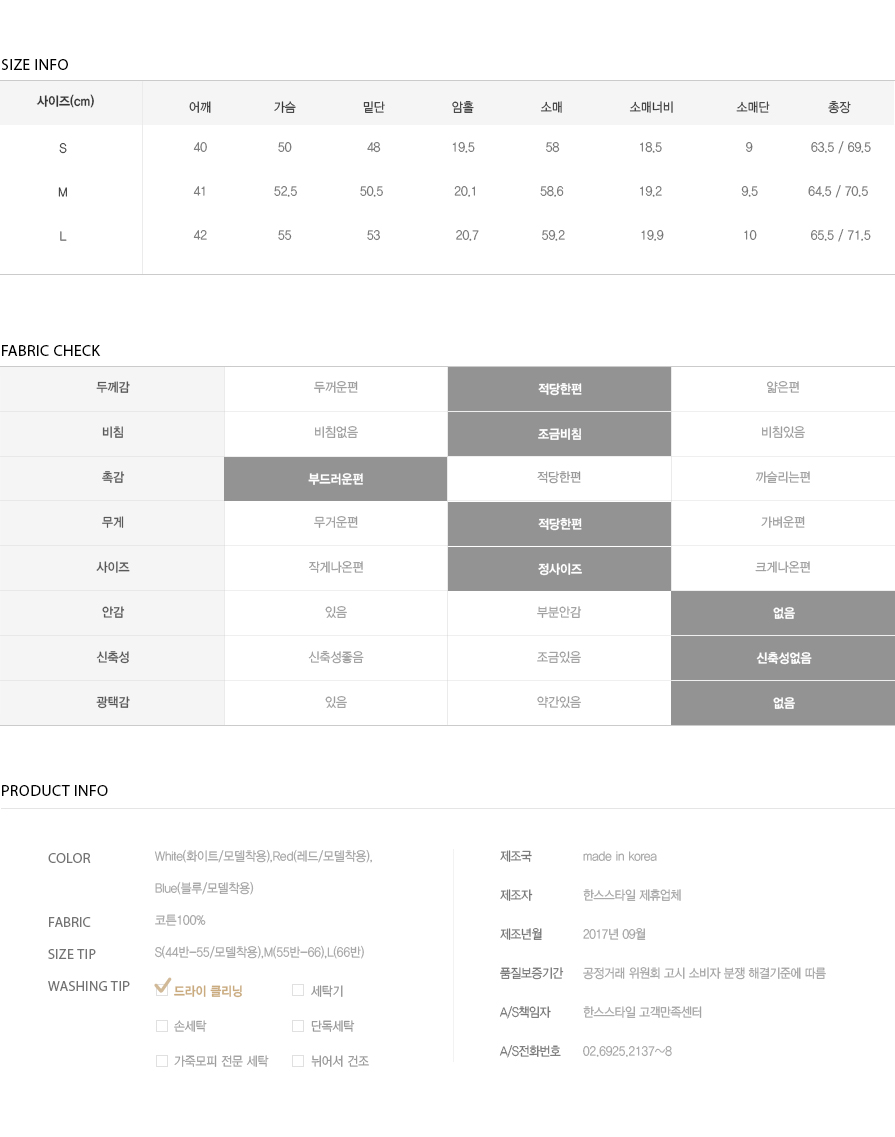Click the highlighted 부드러운편 cell
The image size is (895, 1137).
point(336,479)
